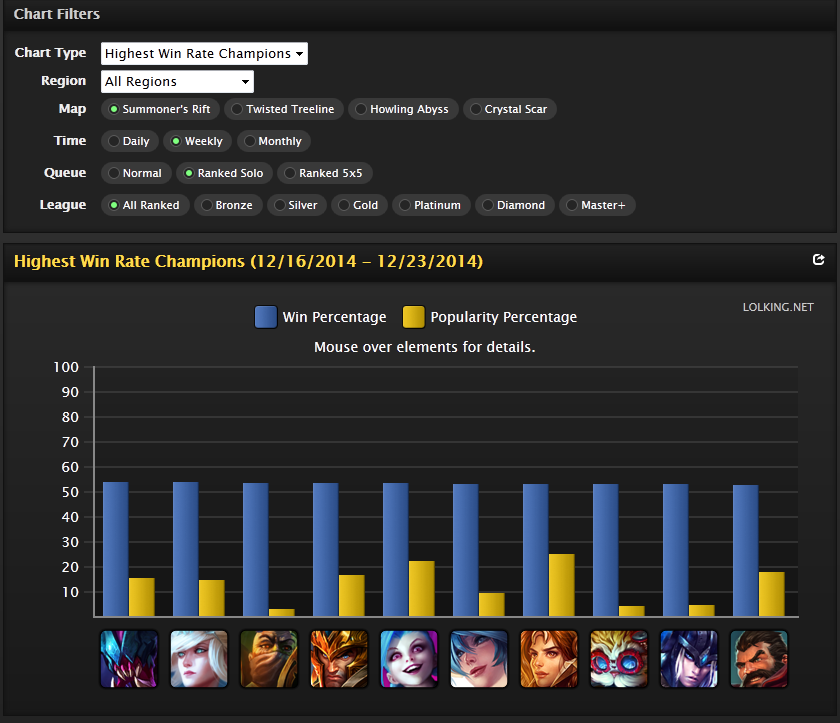
Task: Click the Win Percentage legend label
Action: pyautogui.click(x=334, y=317)
